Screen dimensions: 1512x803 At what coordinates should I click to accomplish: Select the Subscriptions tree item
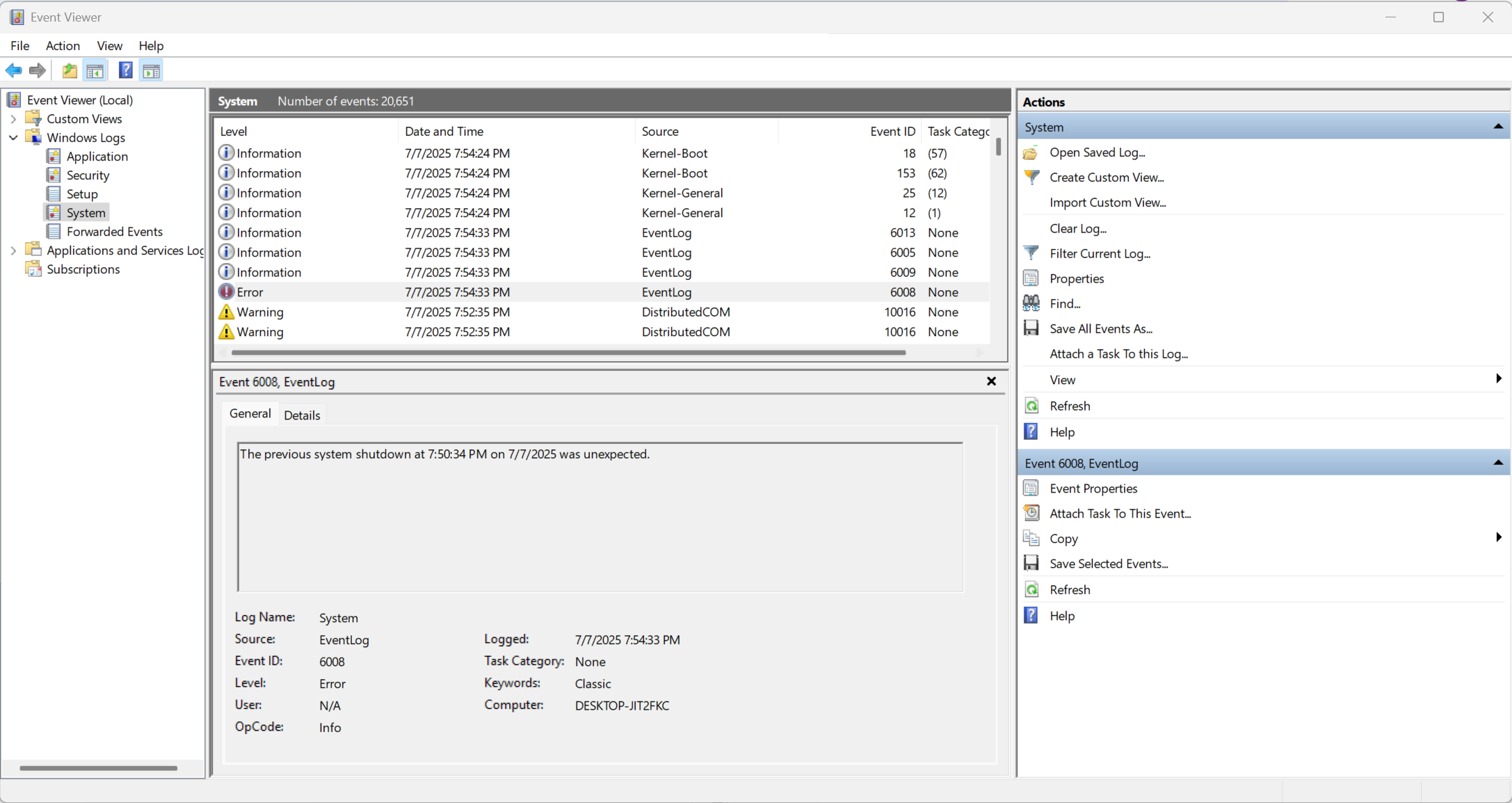pos(83,269)
